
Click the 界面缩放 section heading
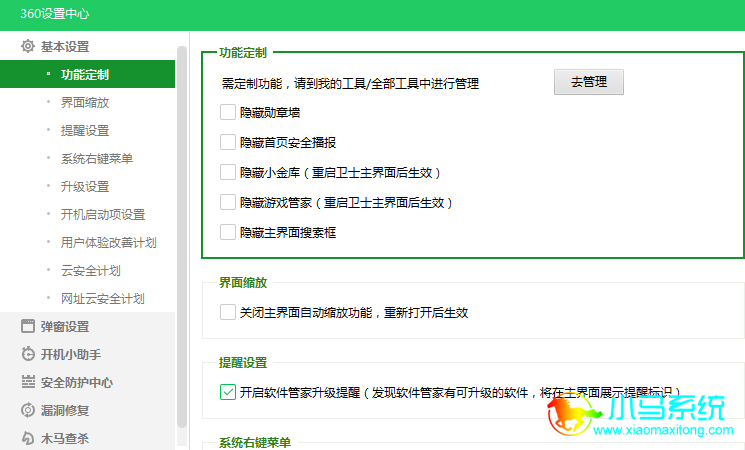[x=243, y=283]
